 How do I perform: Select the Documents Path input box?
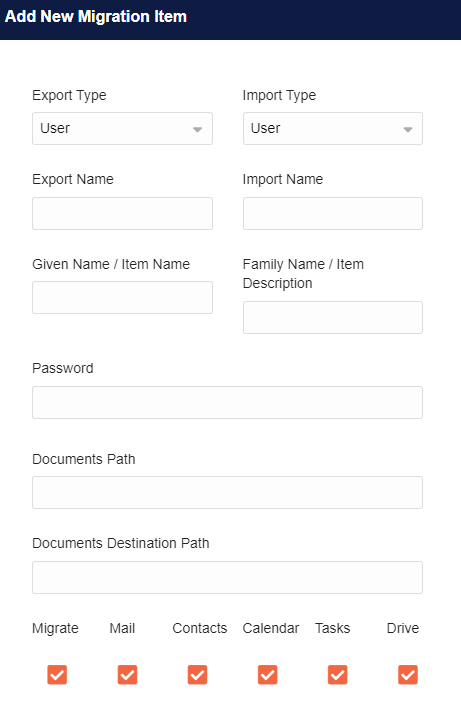[227, 492]
